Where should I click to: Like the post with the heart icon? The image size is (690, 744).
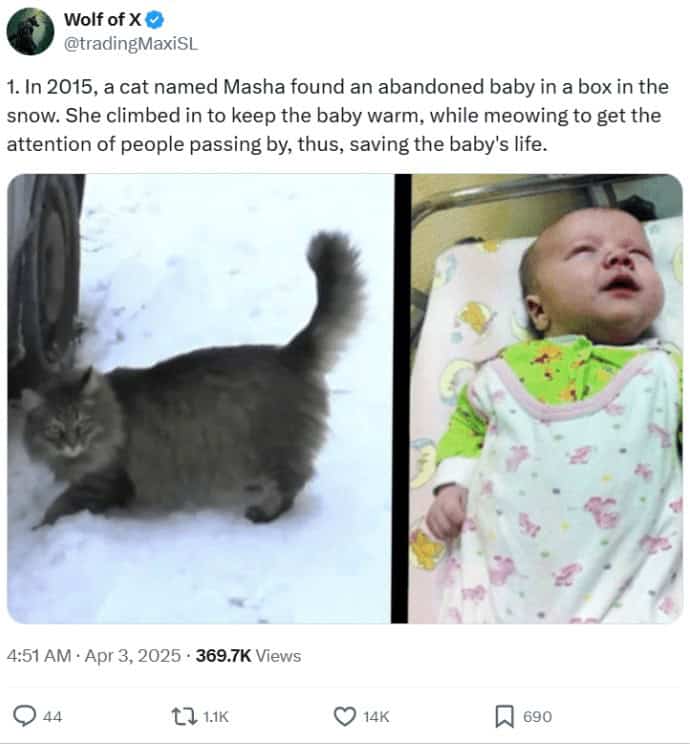tap(344, 716)
